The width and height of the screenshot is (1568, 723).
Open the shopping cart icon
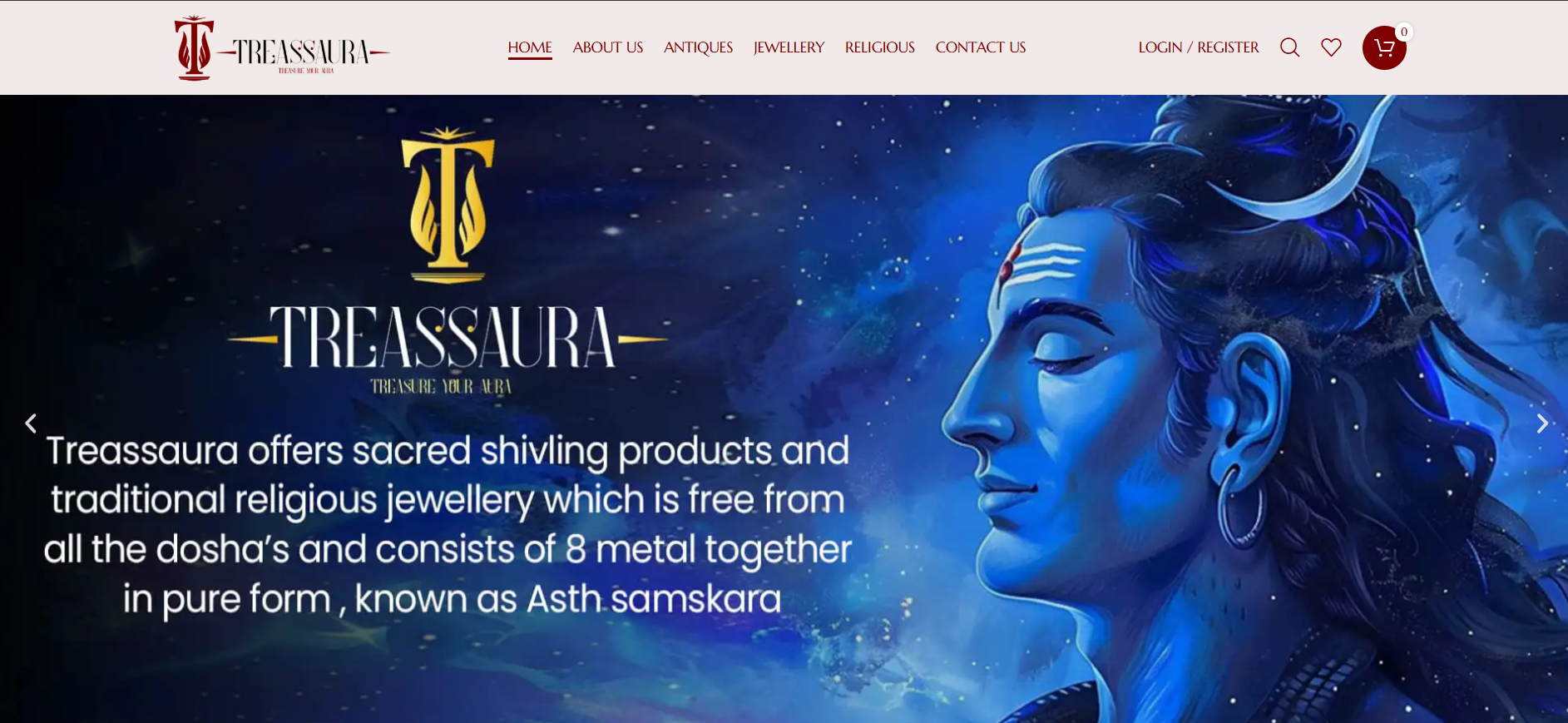click(x=1384, y=47)
